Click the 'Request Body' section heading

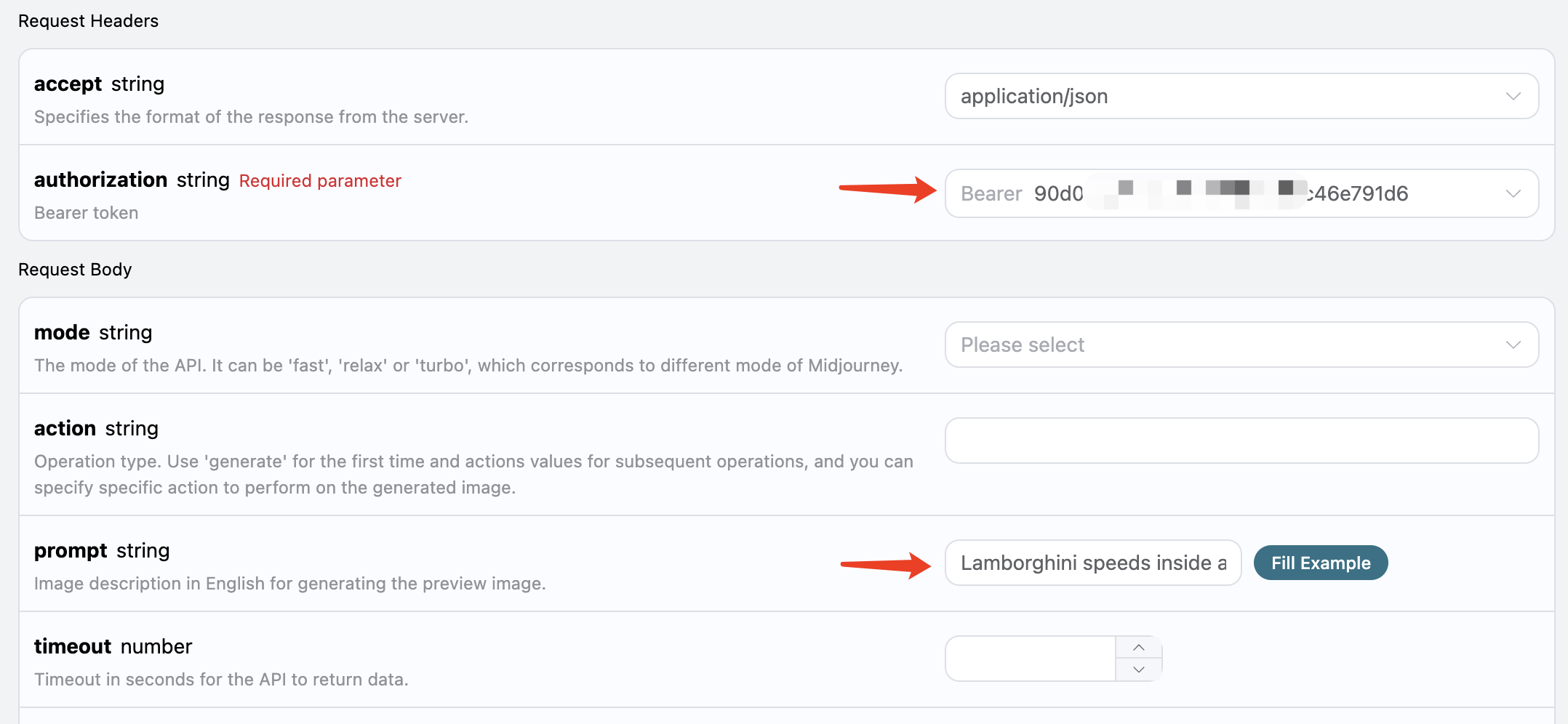click(75, 270)
